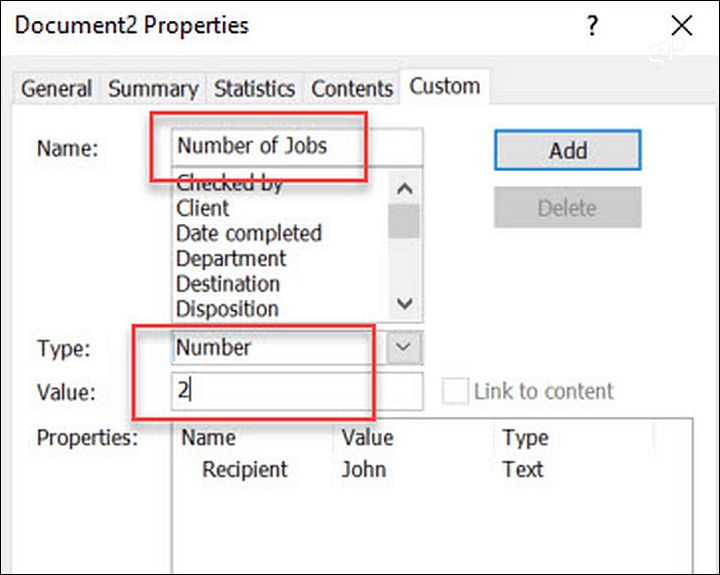Toggle the Link to content checkbox

[x=455, y=391]
